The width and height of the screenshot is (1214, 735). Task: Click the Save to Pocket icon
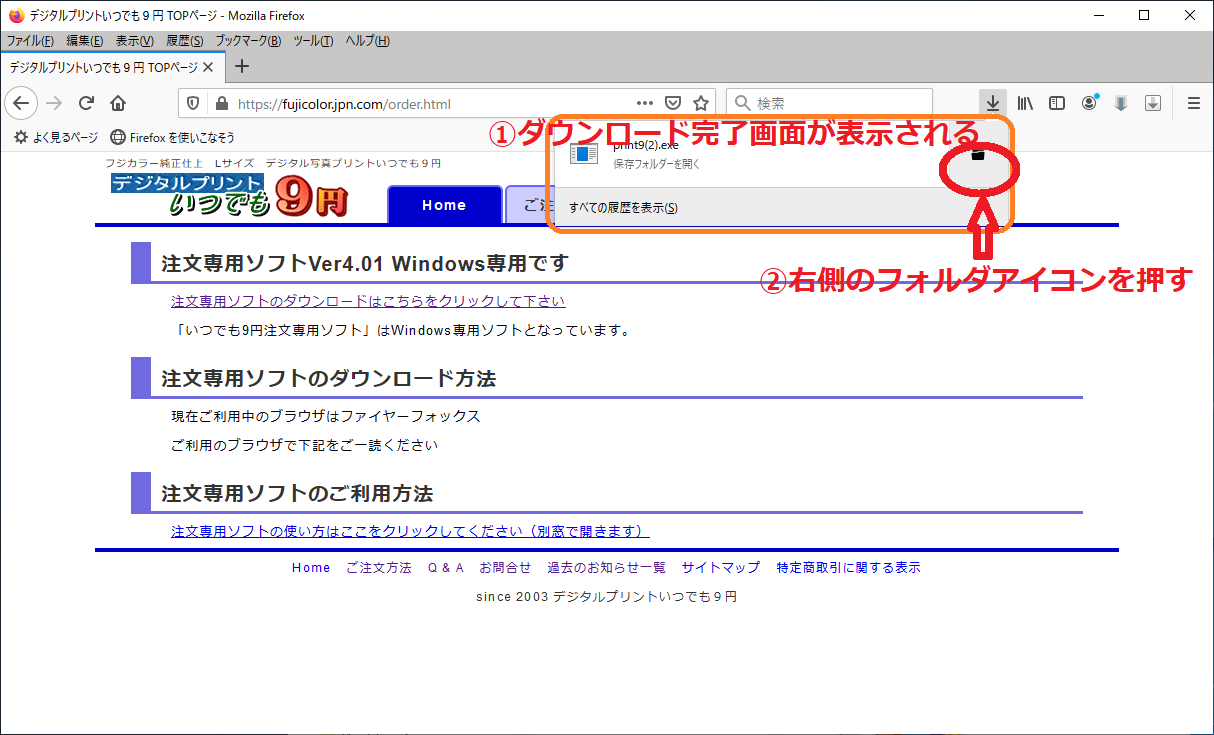click(x=673, y=103)
